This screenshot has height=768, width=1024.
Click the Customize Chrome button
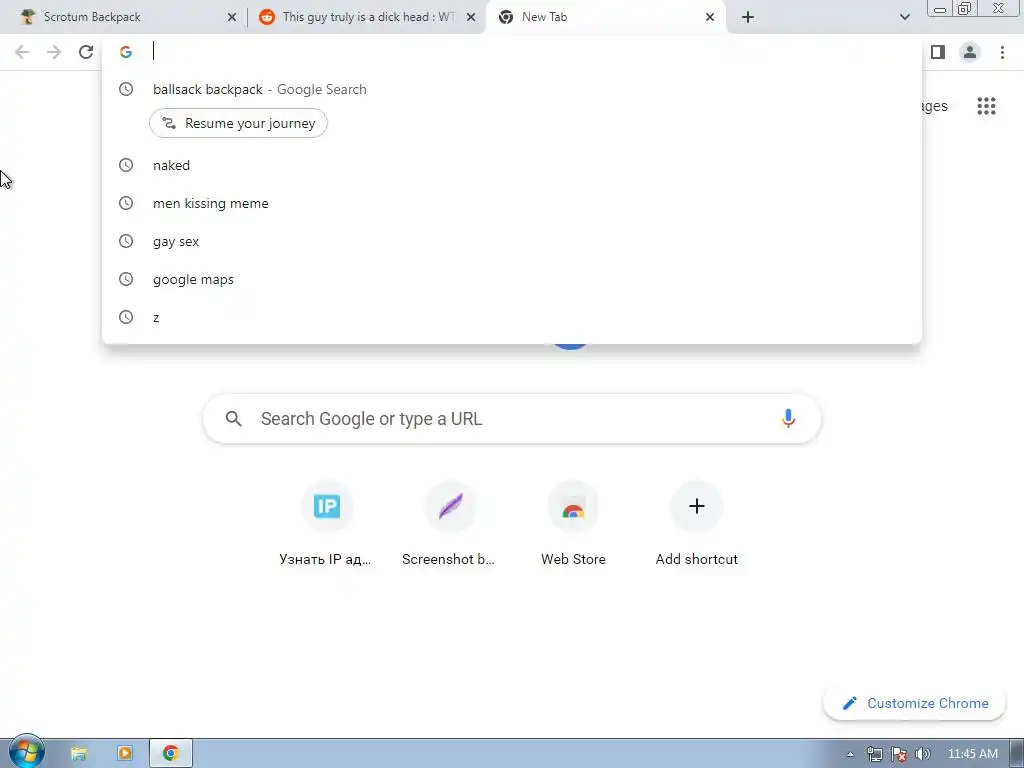coord(914,703)
